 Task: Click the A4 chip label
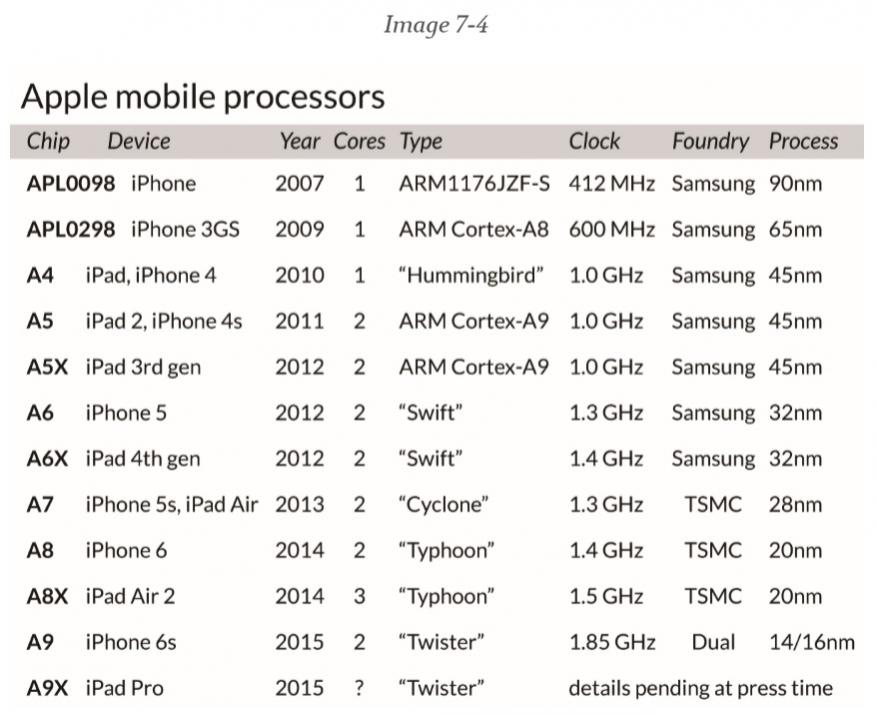coord(40,275)
